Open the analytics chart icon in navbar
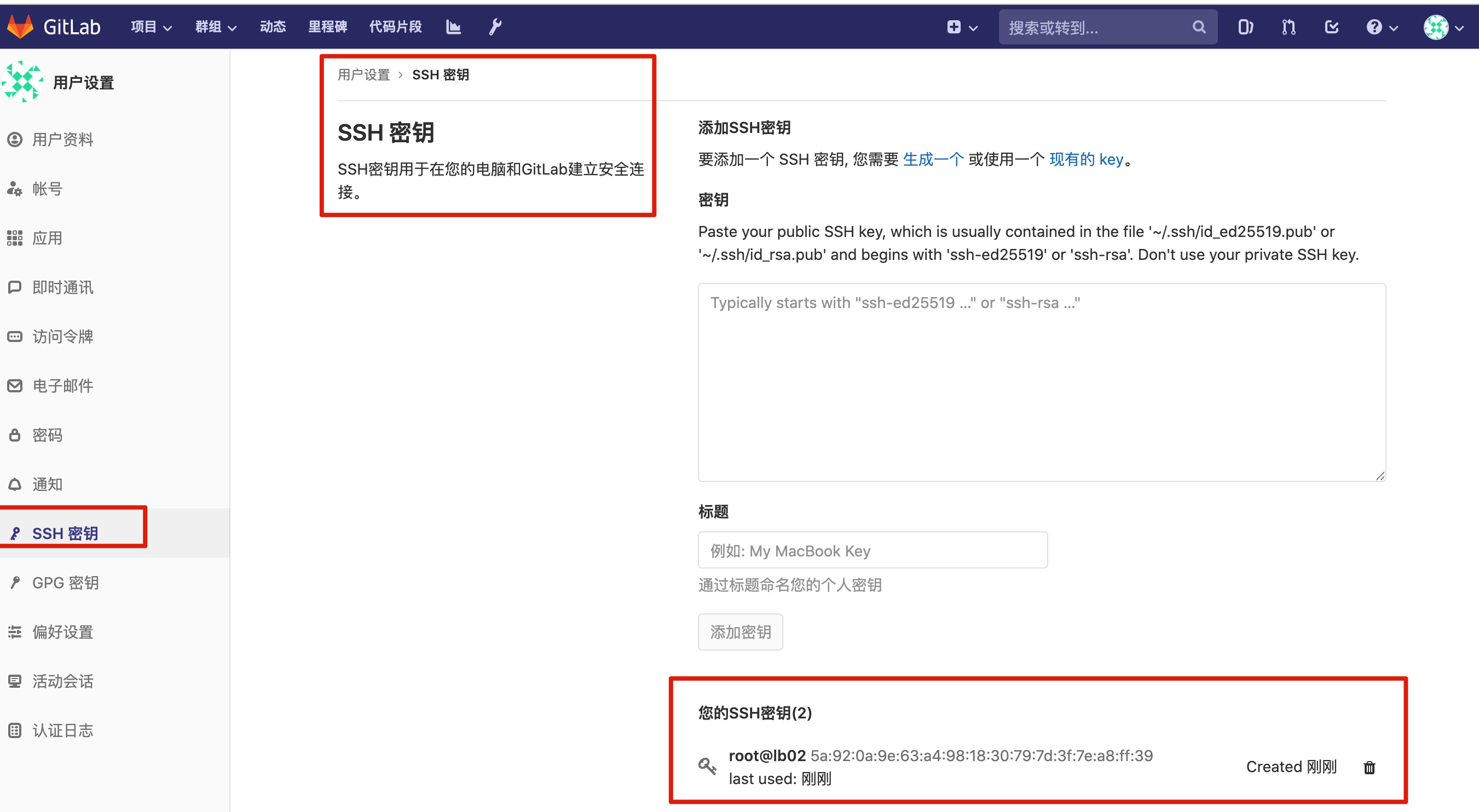Viewport: 1479px width, 812px height. (x=453, y=26)
